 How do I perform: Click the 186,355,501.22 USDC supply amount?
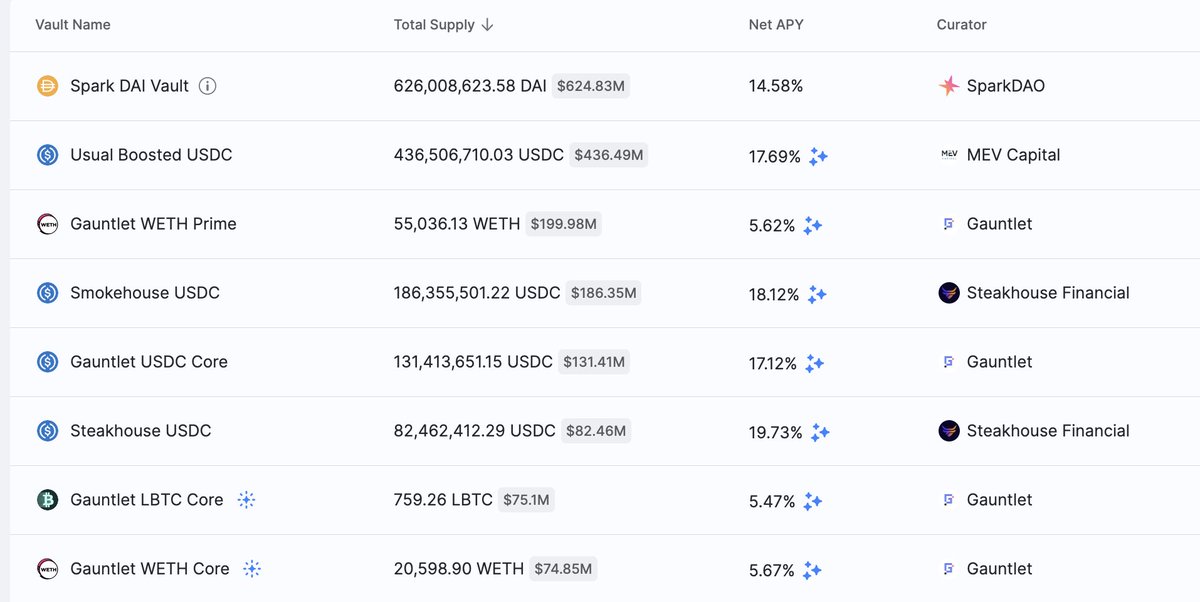(x=477, y=293)
